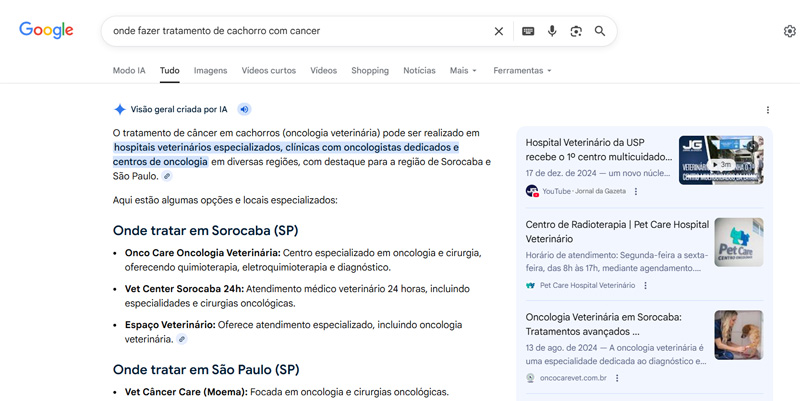
Task: Submit search with the magnifying glass icon
Action: (600, 31)
